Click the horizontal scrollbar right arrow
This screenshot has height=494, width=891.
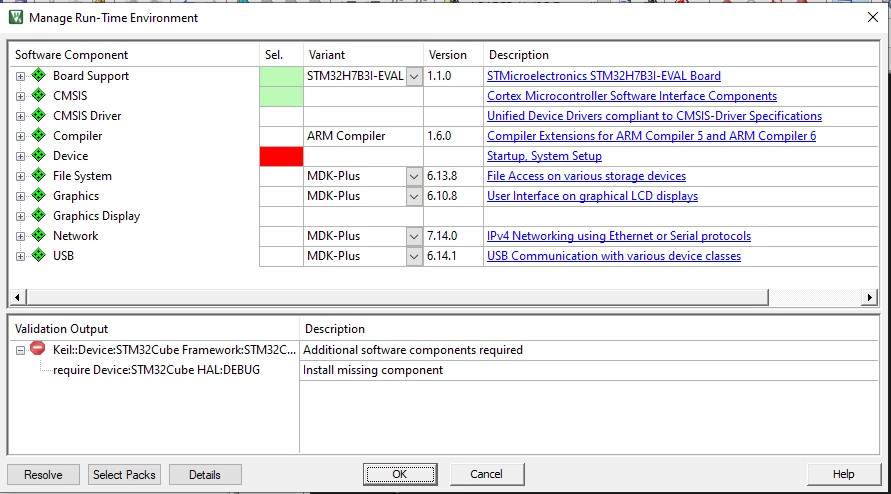pyautogui.click(x=869, y=297)
